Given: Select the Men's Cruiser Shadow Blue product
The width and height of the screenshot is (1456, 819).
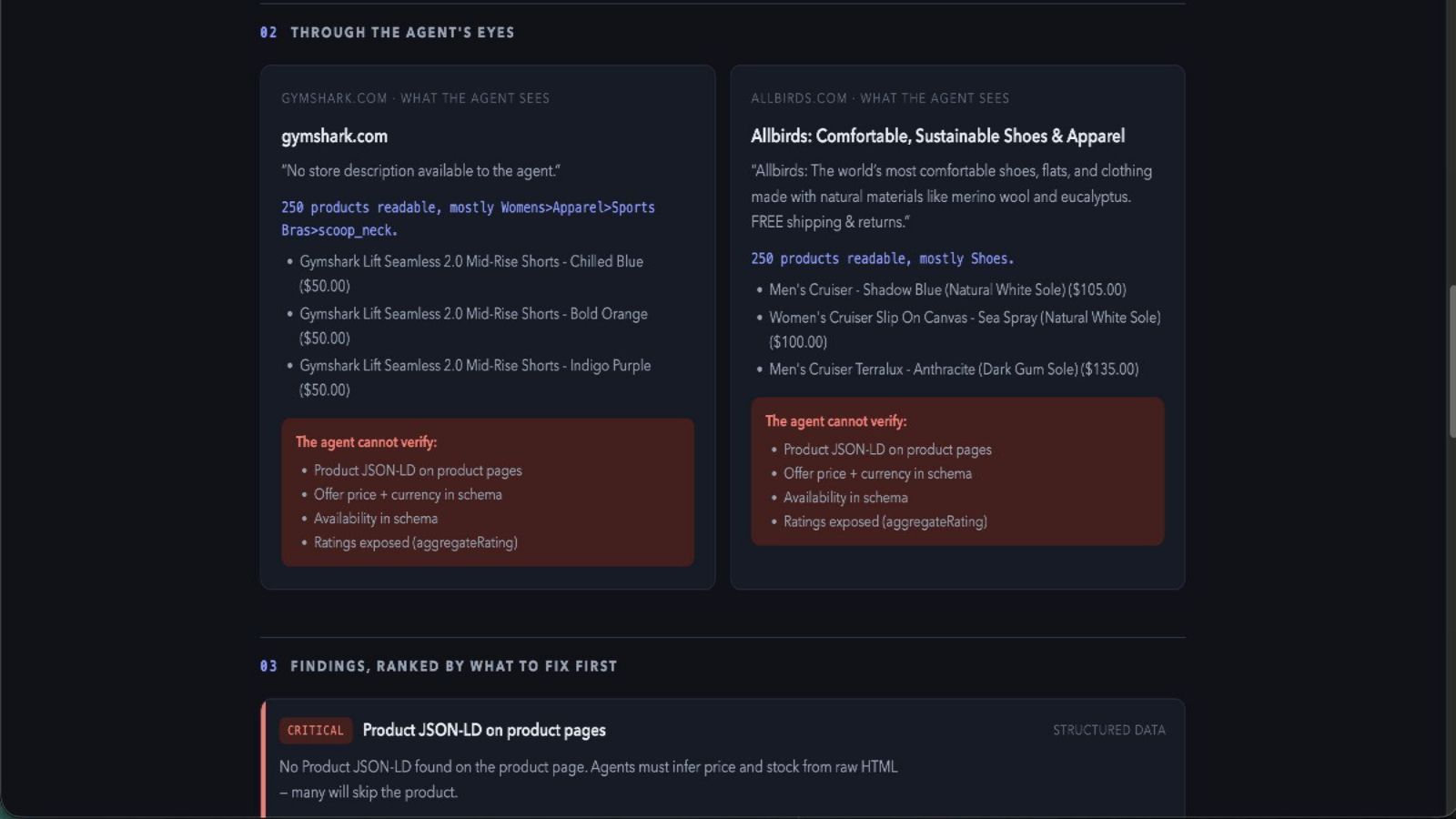Looking at the screenshot, I should pos(947,289).
